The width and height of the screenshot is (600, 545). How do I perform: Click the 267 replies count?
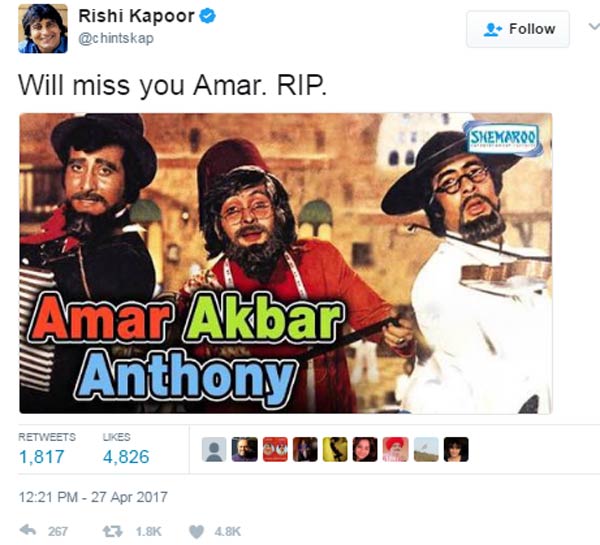click(58, 532)
